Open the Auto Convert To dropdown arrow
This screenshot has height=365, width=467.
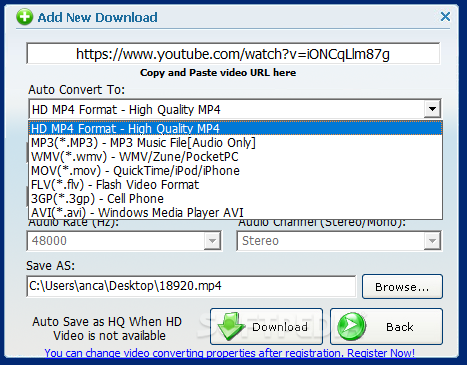point(432,109)
